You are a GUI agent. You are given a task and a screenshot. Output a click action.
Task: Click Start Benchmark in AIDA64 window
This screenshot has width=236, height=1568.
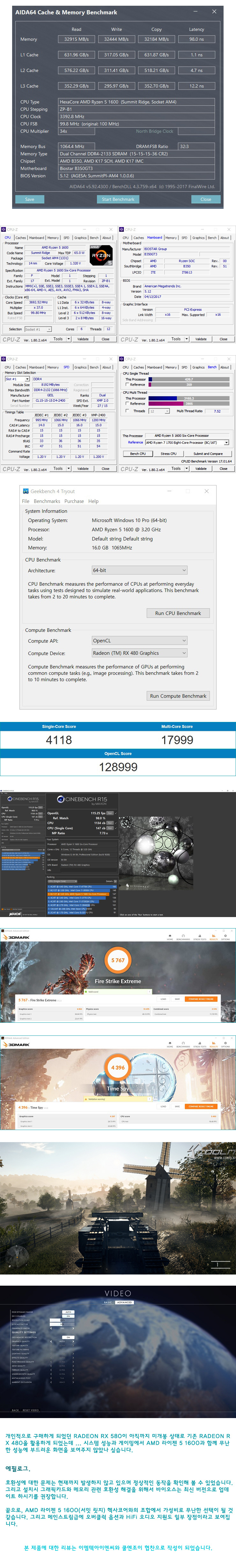pyautogui.click(x=118, y=199)
